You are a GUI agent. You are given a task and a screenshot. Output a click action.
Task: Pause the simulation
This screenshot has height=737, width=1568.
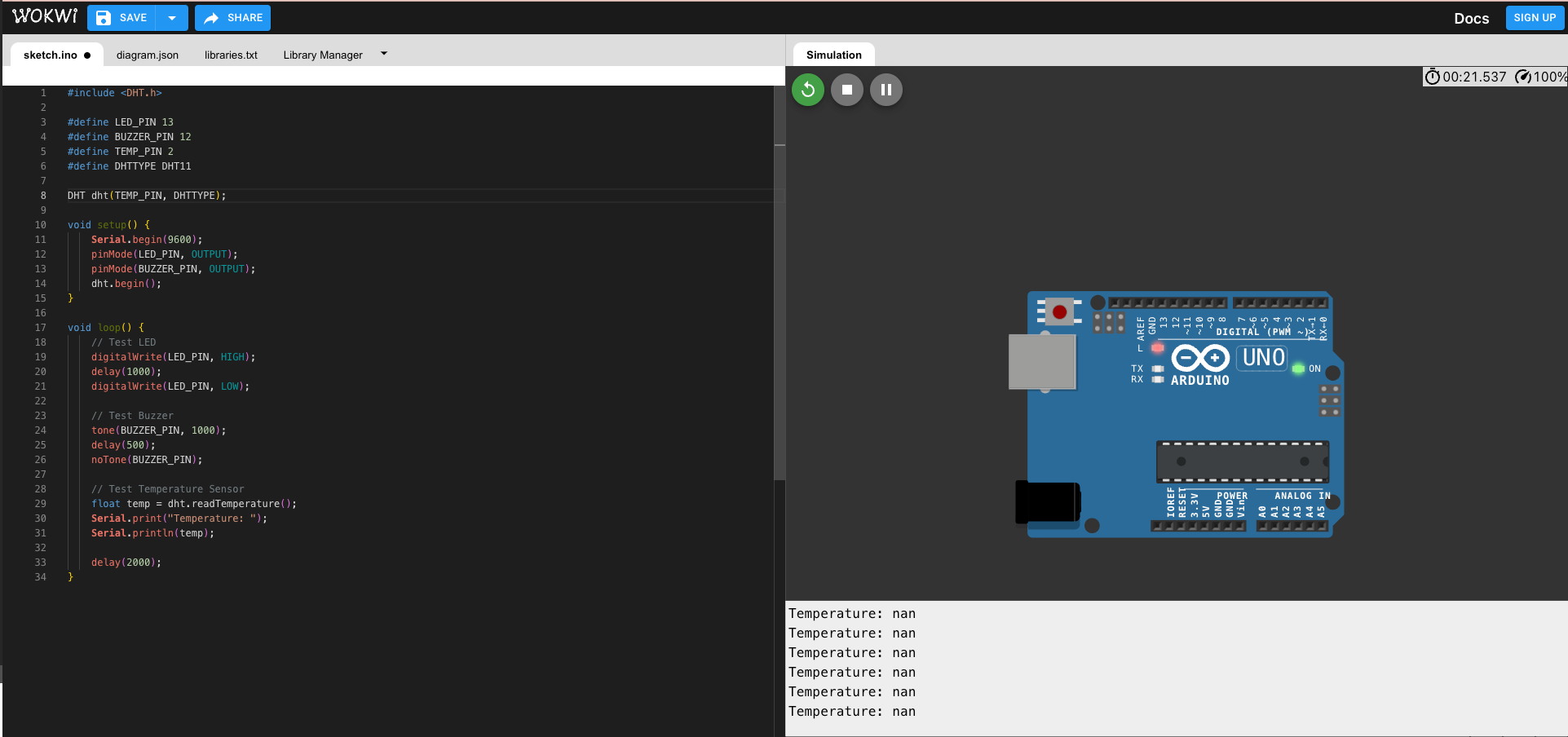coord(886,90)
